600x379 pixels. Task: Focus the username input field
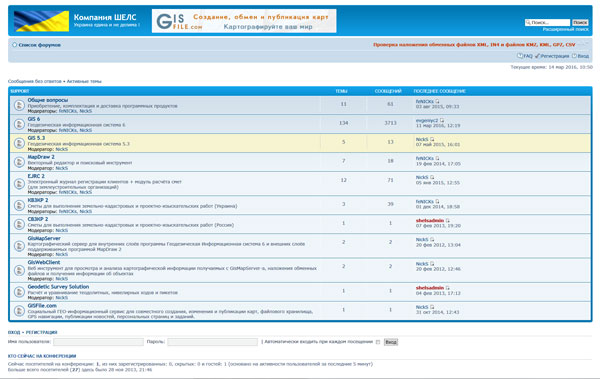(x=98, y=342)
